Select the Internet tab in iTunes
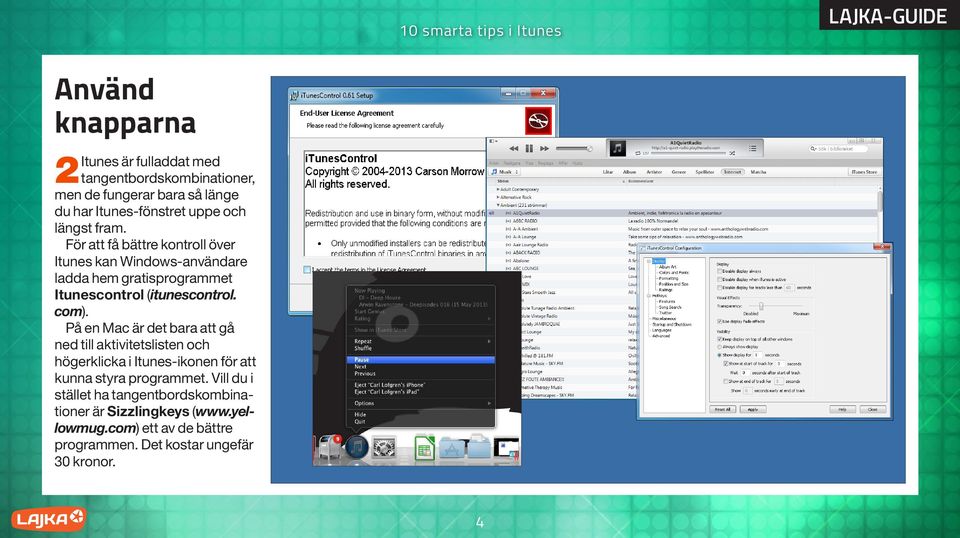The width and height of the screenshot is (960, 538). click(732, 172)
